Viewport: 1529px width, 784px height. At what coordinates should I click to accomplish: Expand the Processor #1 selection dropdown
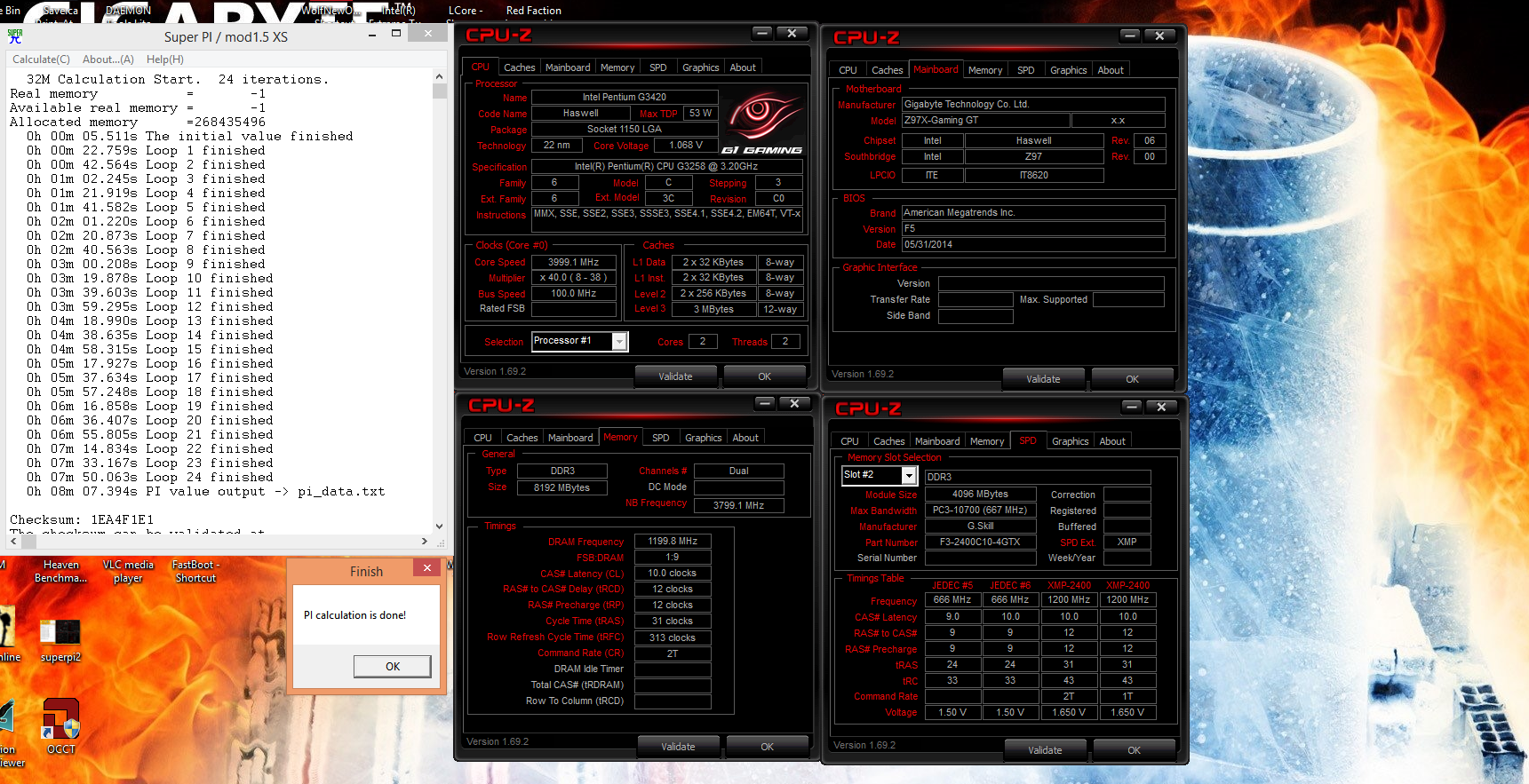click(x=620, y=342)
